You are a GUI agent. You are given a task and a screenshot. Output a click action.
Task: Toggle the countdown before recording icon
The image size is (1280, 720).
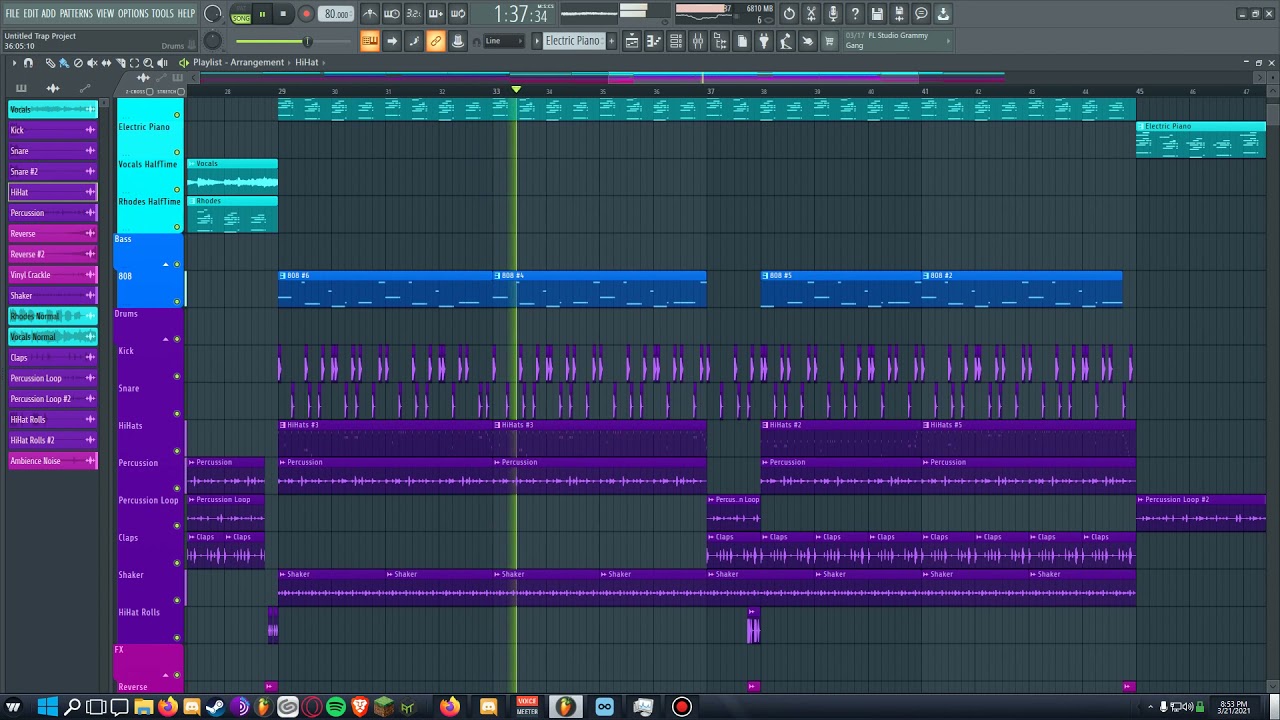pyautogui.click(x=414, y=14)
